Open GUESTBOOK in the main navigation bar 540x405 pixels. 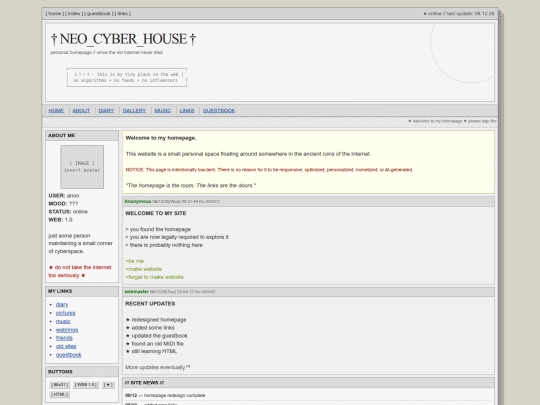click(x=219, y=111)
